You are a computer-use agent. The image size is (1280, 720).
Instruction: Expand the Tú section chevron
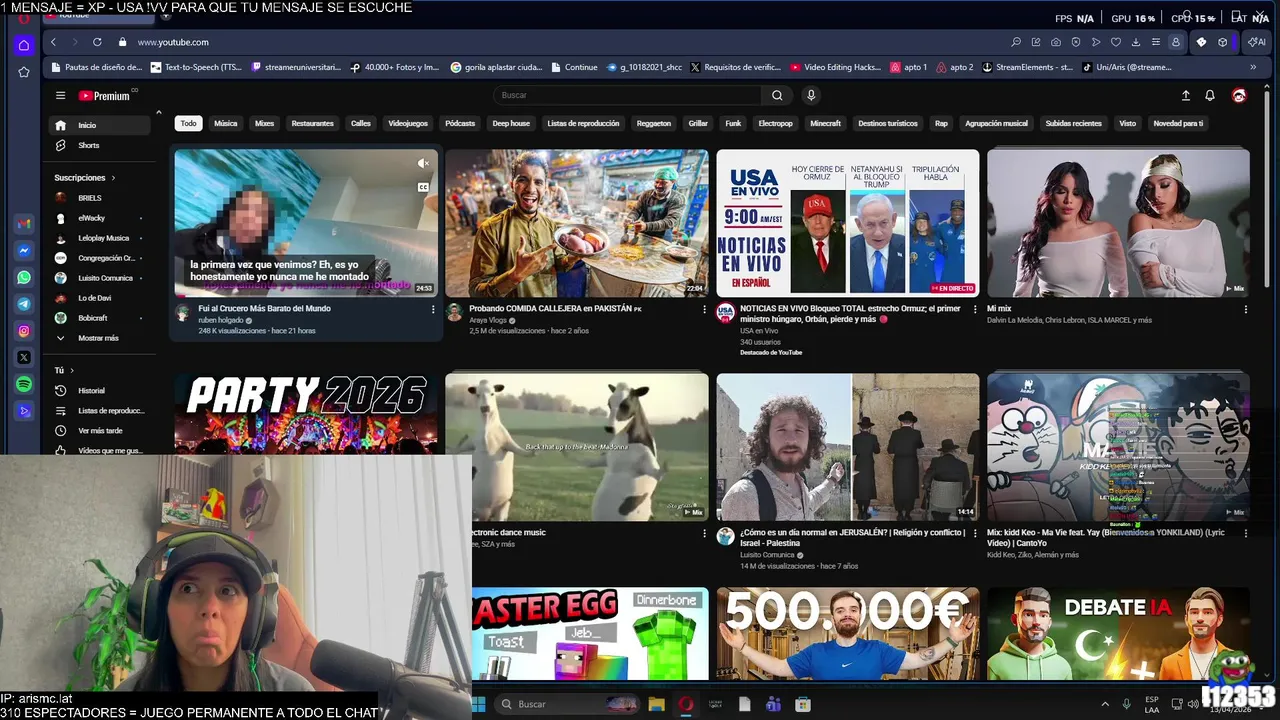72,370
